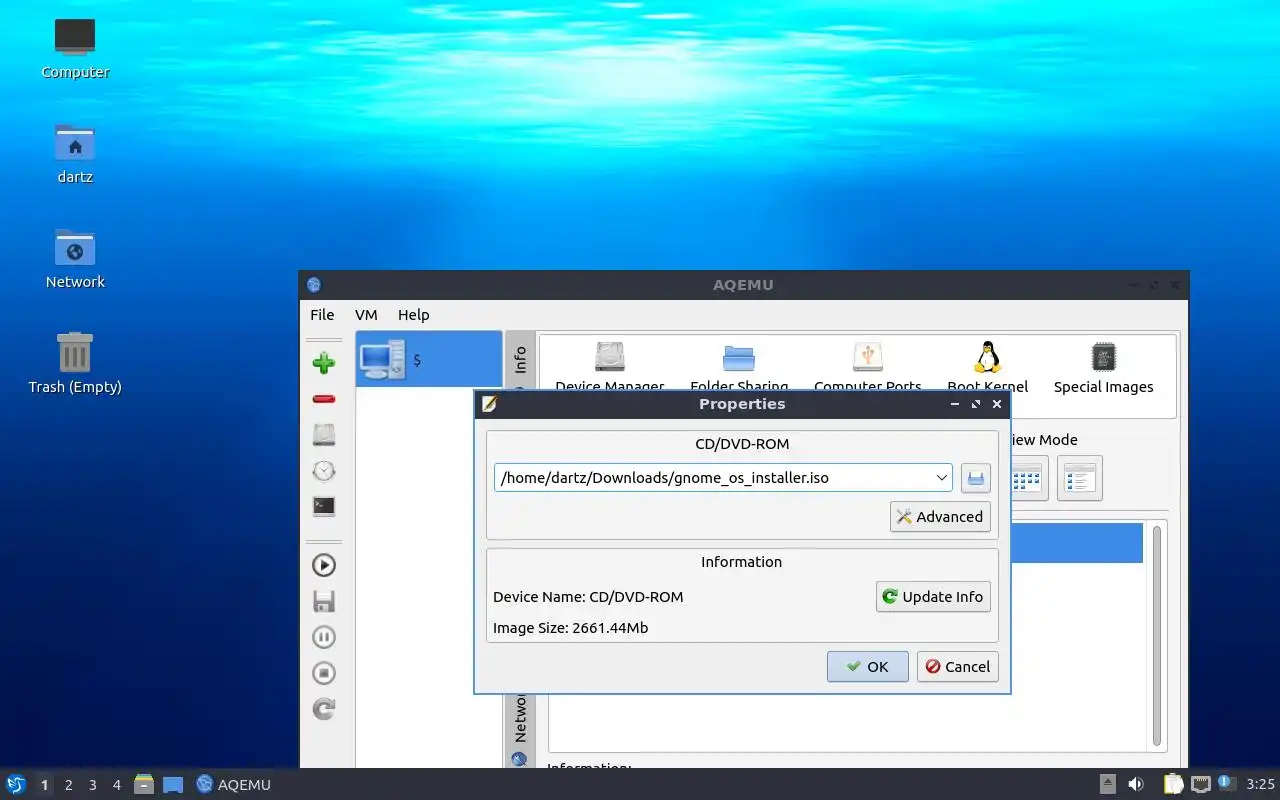Click the eject removable media tray icon
1280x800 pixels.
[1107, 785]
